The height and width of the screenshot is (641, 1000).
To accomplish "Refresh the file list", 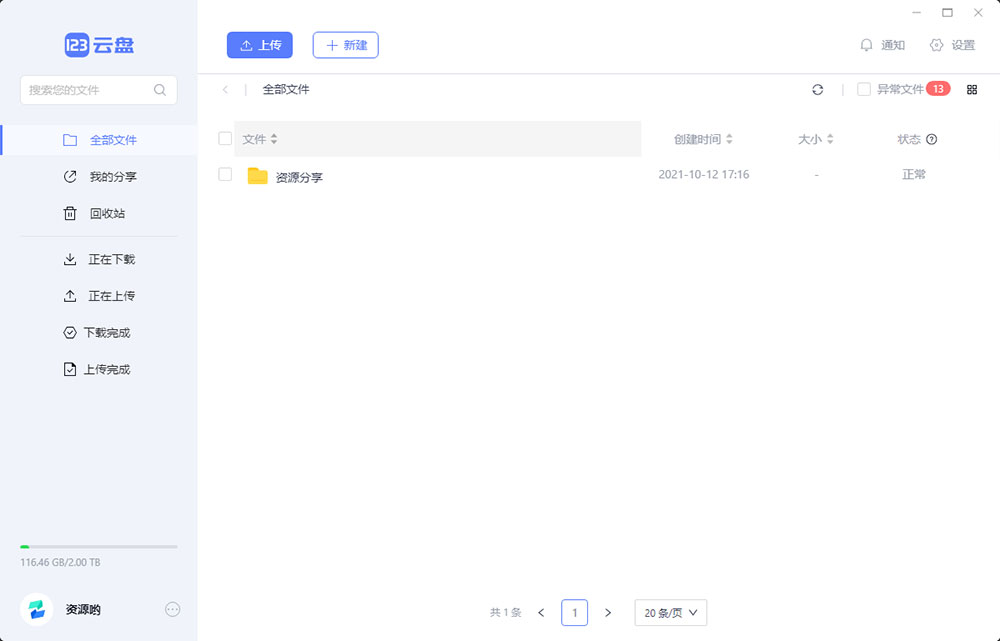I will click(x=818, y=89).
